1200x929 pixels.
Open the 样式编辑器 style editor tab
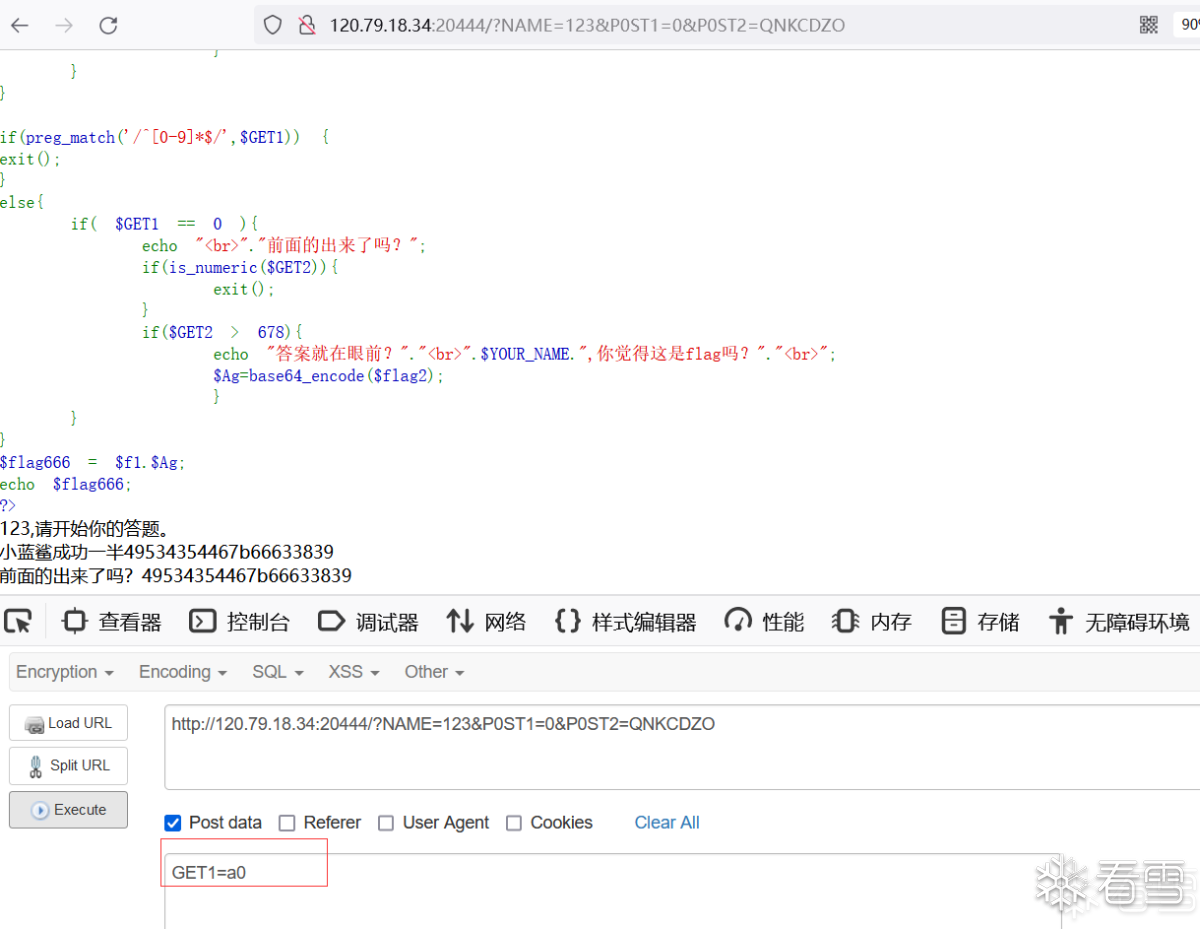tap(626, 622)
